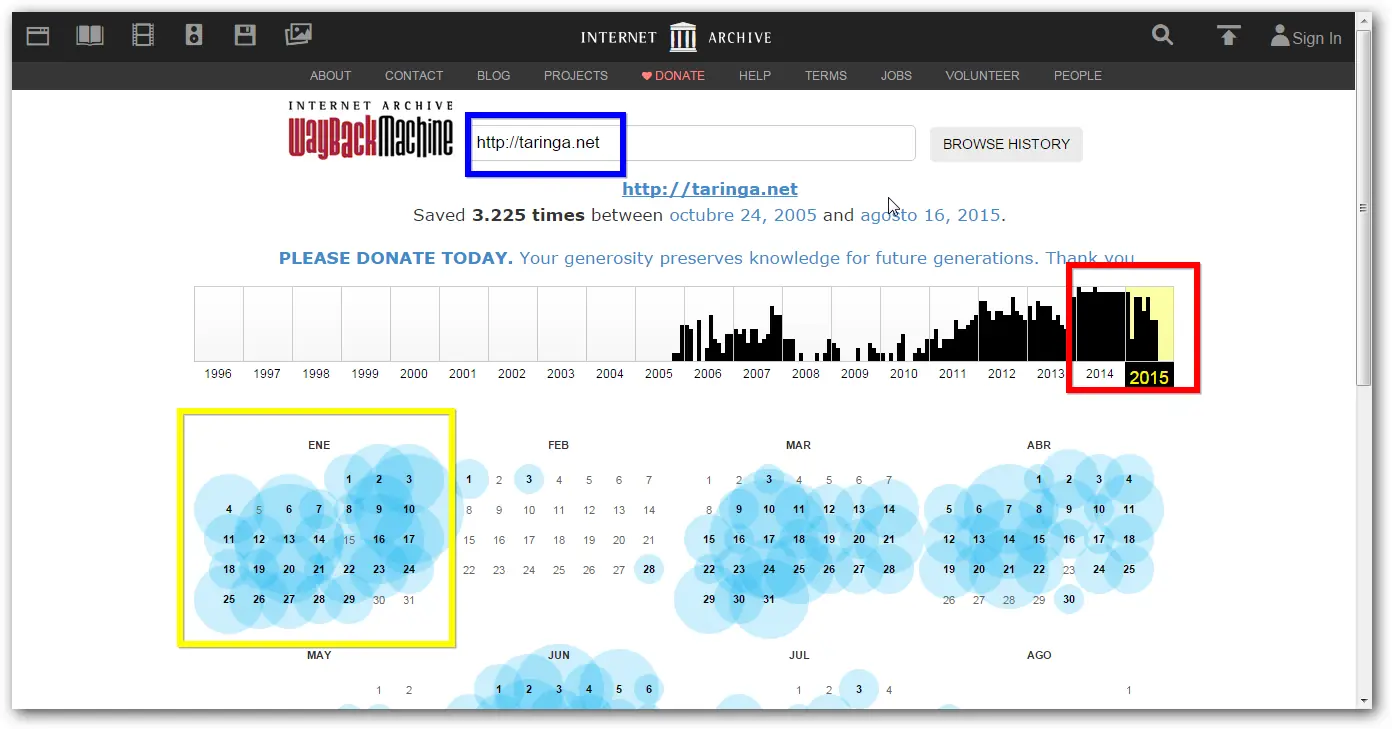Screen dimensions: 1392x729
Task: Click the PLEASE DONATE TODAY banner link
Action: (707, 258)
